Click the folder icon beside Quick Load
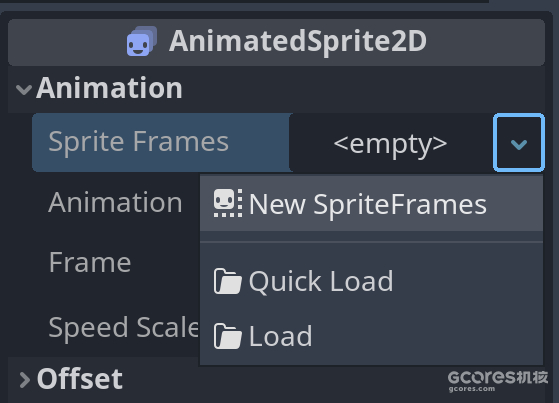 227,281
